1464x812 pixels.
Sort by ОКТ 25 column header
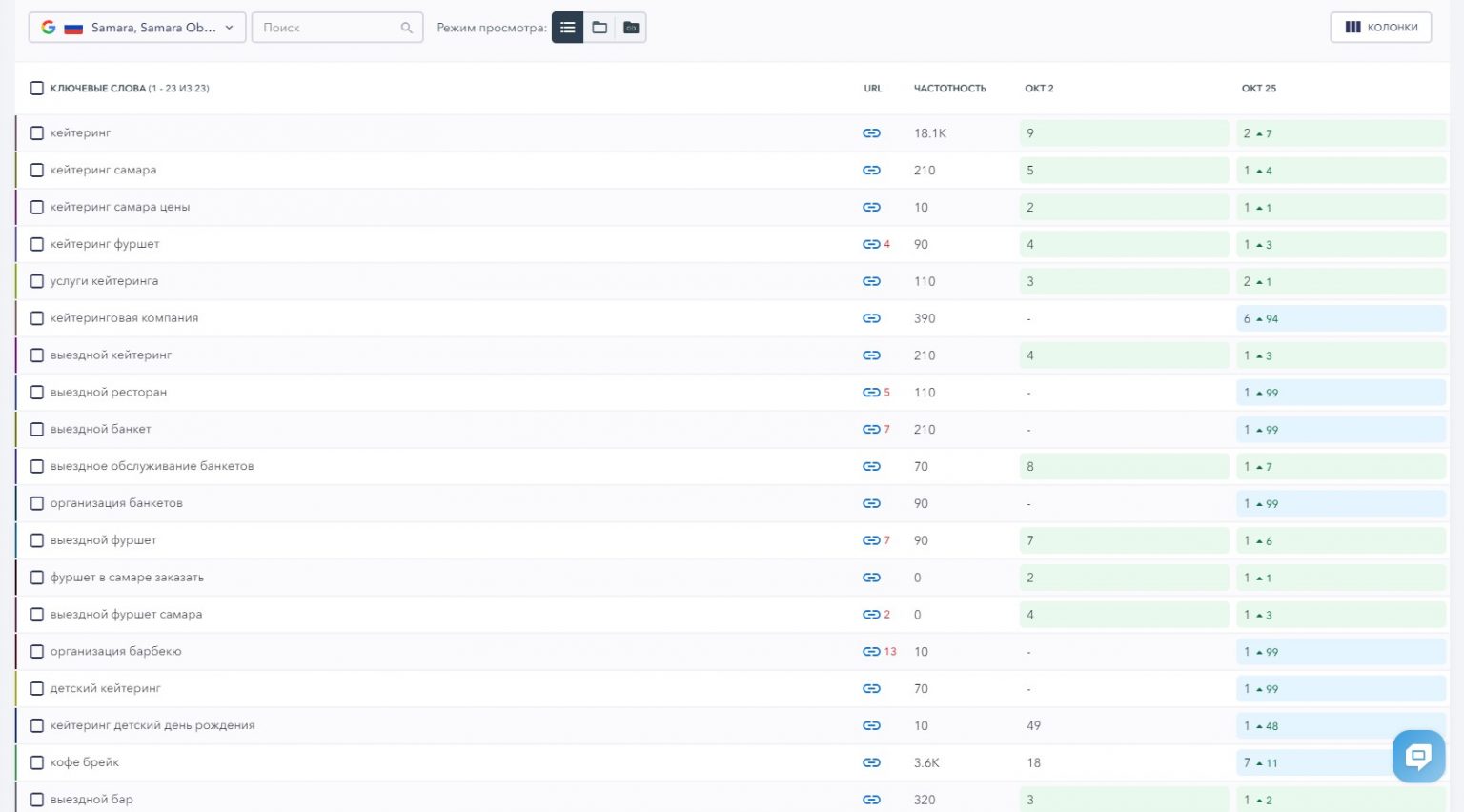1258,89
